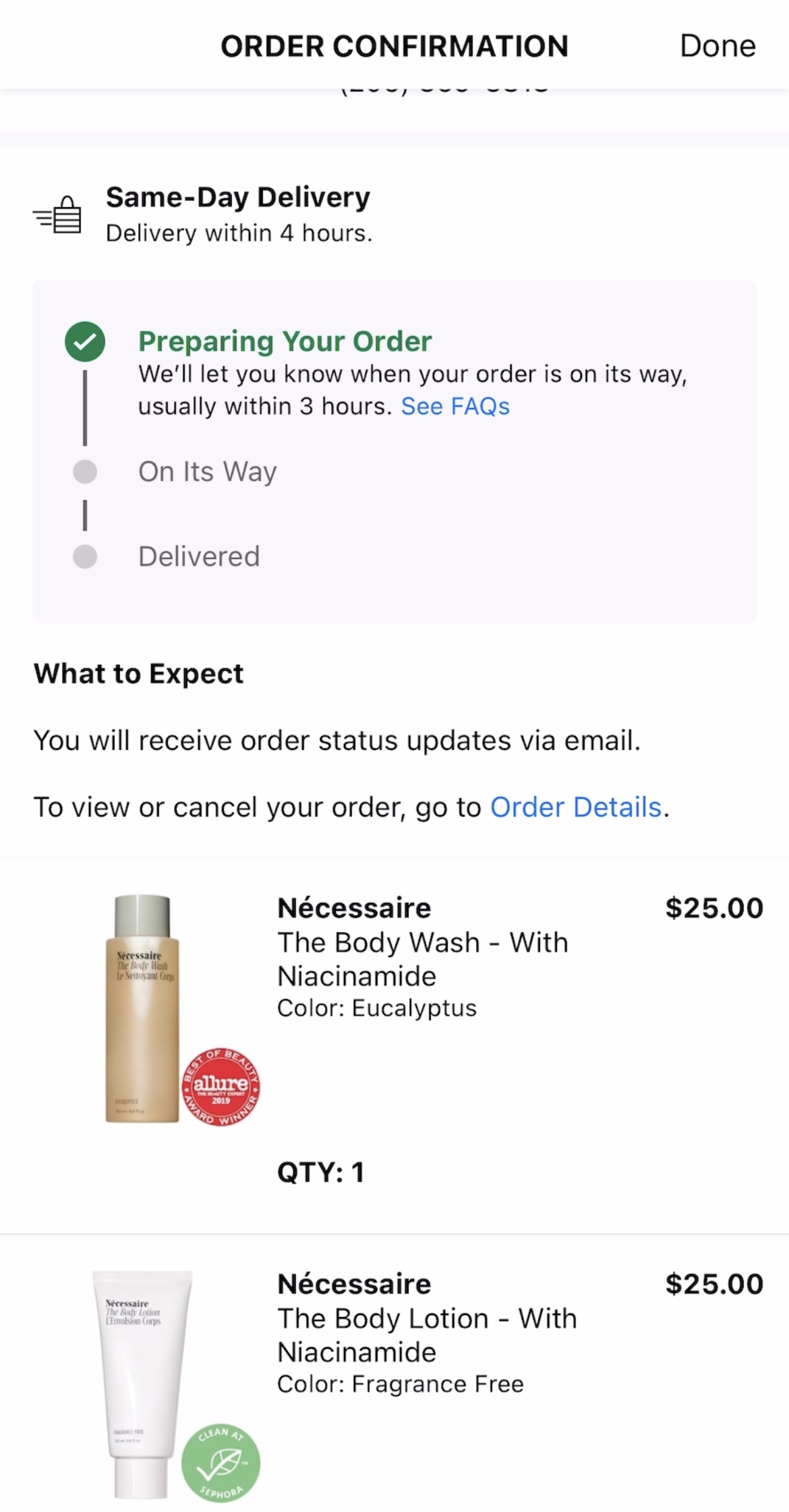Open the See FAQs link
789x1512 pixels.
[x=455, y=406]
